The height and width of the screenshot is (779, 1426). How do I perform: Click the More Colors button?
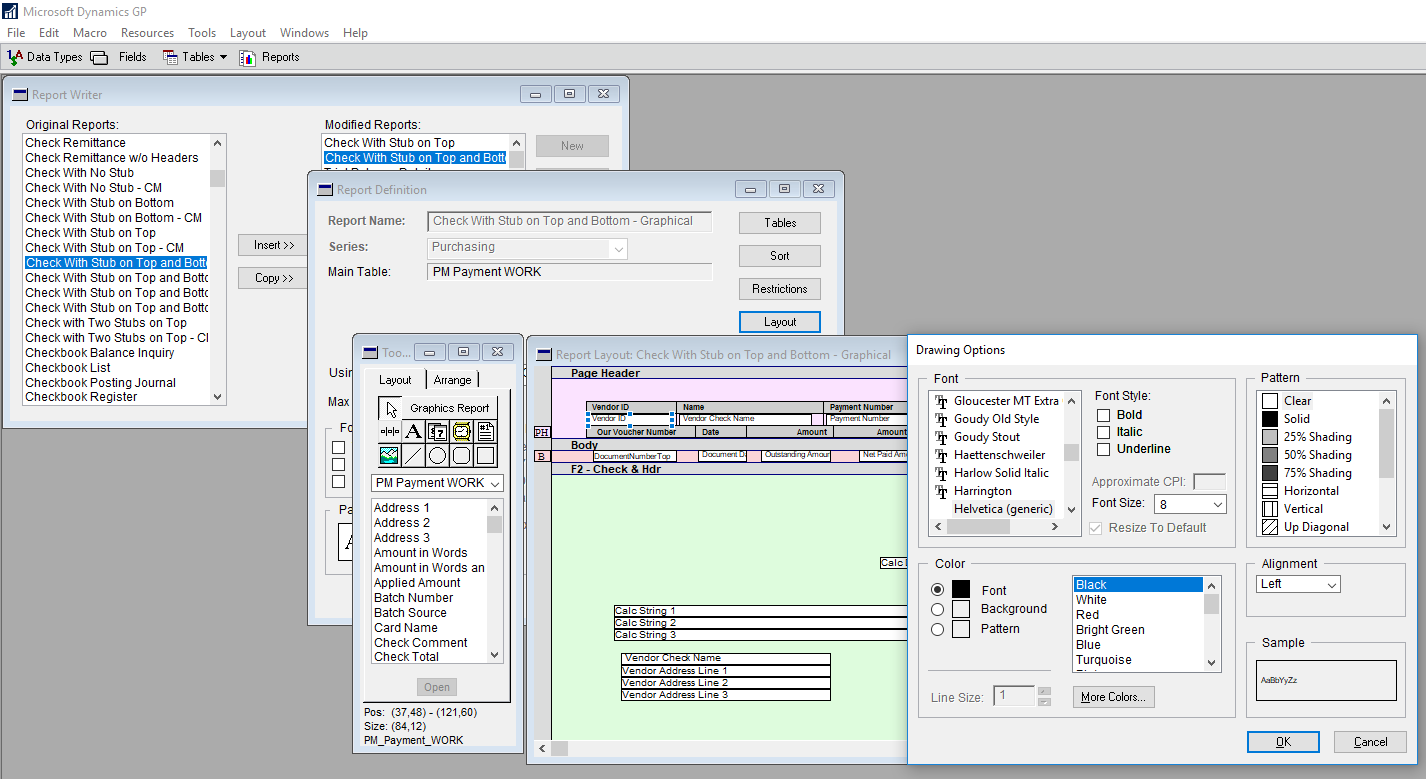(x=1114, y=697)
